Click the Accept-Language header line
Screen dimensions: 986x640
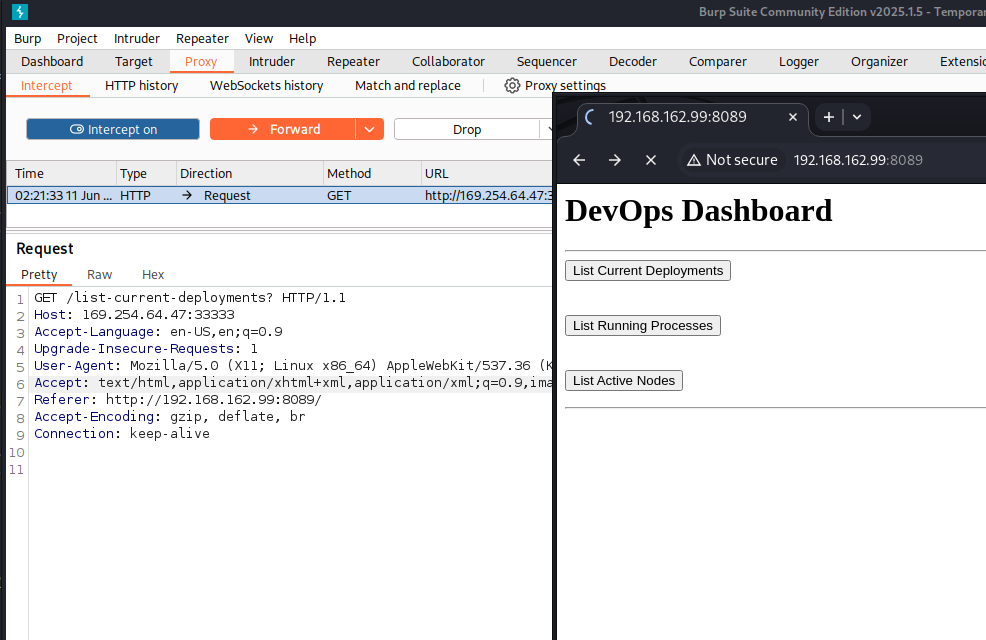point(158,331)
